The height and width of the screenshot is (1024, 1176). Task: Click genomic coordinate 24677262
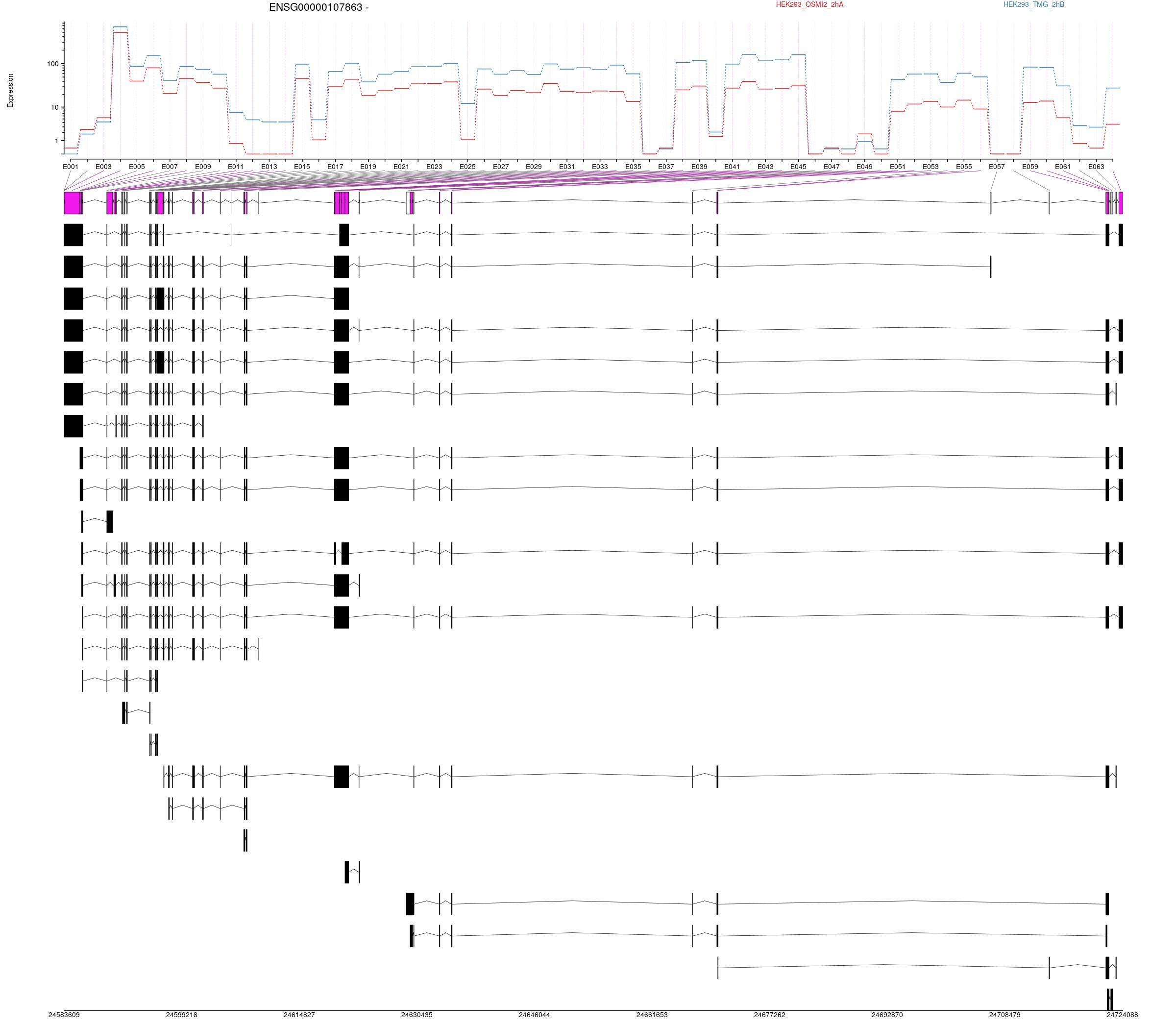click(770, 1015)
